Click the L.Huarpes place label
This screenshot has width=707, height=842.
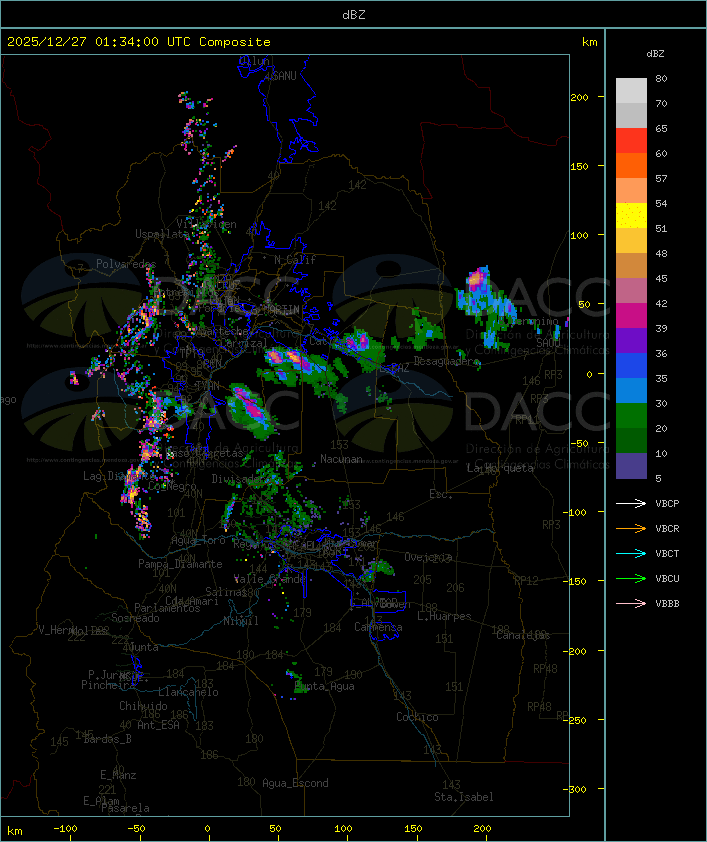[x=444, y=616]
